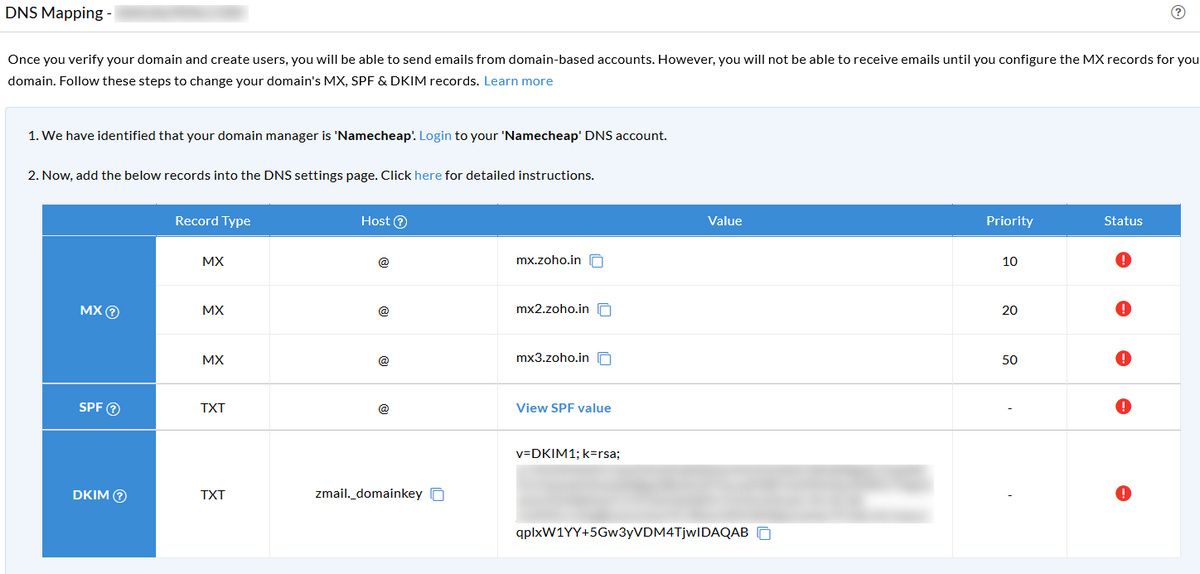Click the Status column header
The height and width of the screenshot is (574, 1200).
pyautogui.click(x=1123, y=221)
